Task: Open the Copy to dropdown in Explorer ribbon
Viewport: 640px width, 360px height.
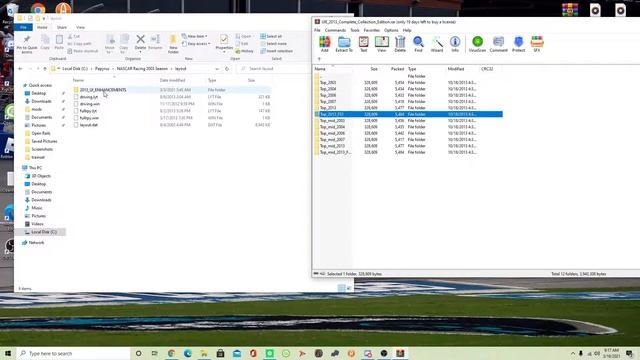Action: click(124, 44)
